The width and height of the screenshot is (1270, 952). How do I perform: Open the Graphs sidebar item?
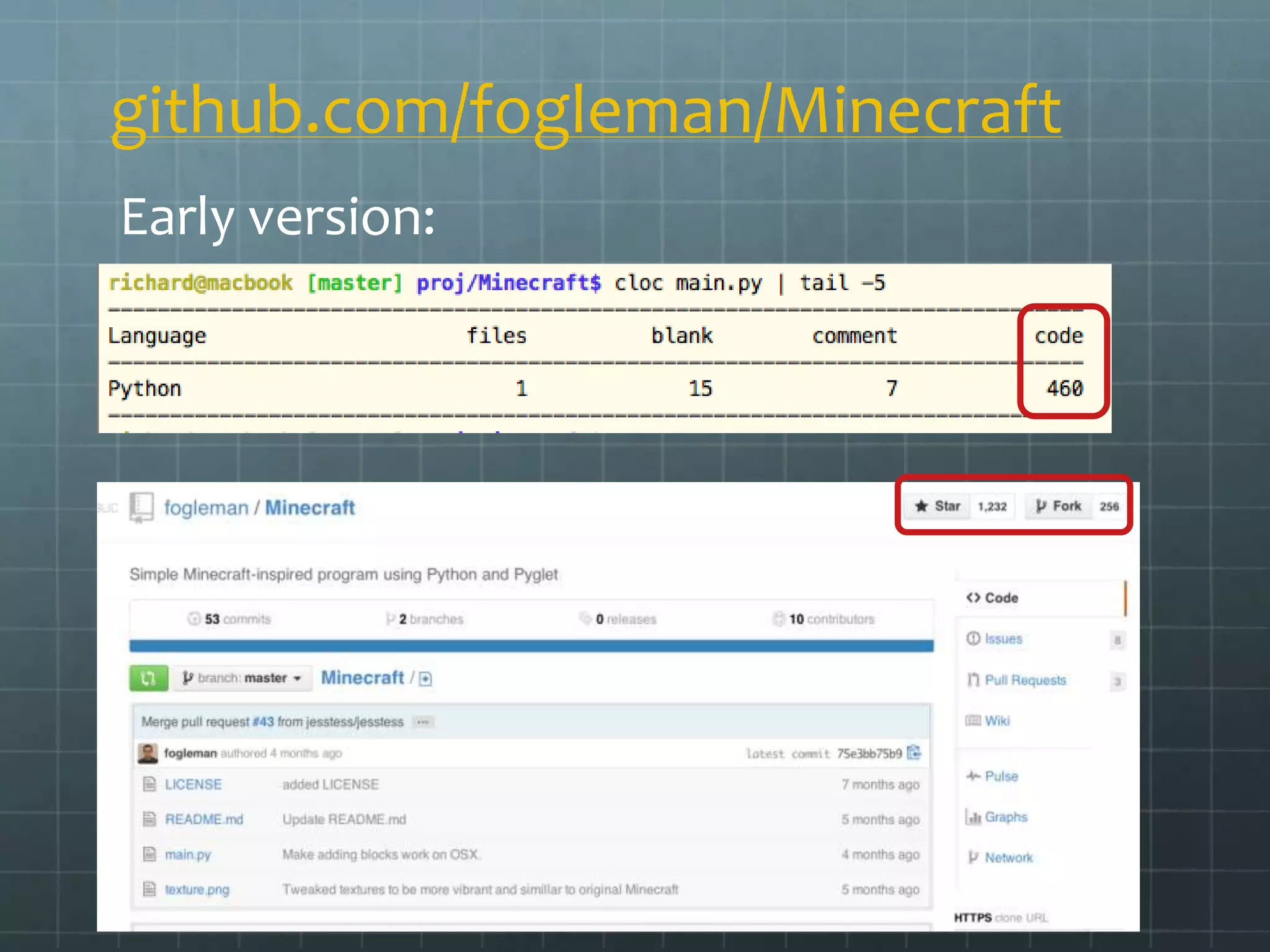pos(1005,818)
